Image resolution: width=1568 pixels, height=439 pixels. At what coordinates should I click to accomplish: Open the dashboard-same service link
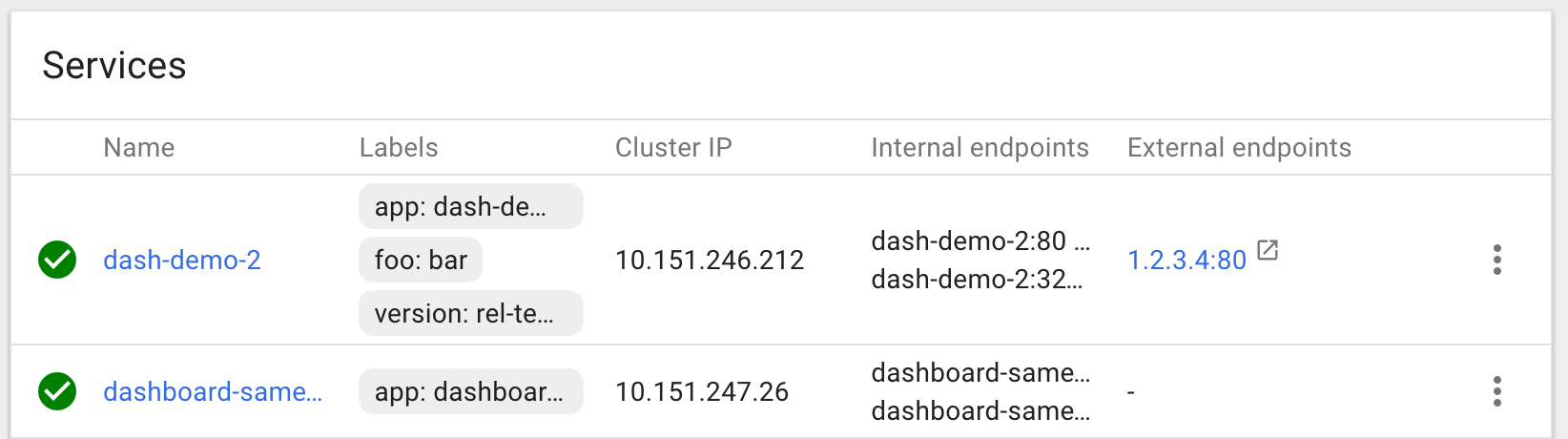[x=212, y=391]
